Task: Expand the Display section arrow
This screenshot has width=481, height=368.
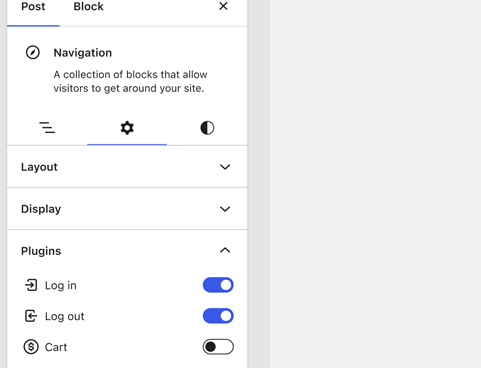Action: coord(225,209)
